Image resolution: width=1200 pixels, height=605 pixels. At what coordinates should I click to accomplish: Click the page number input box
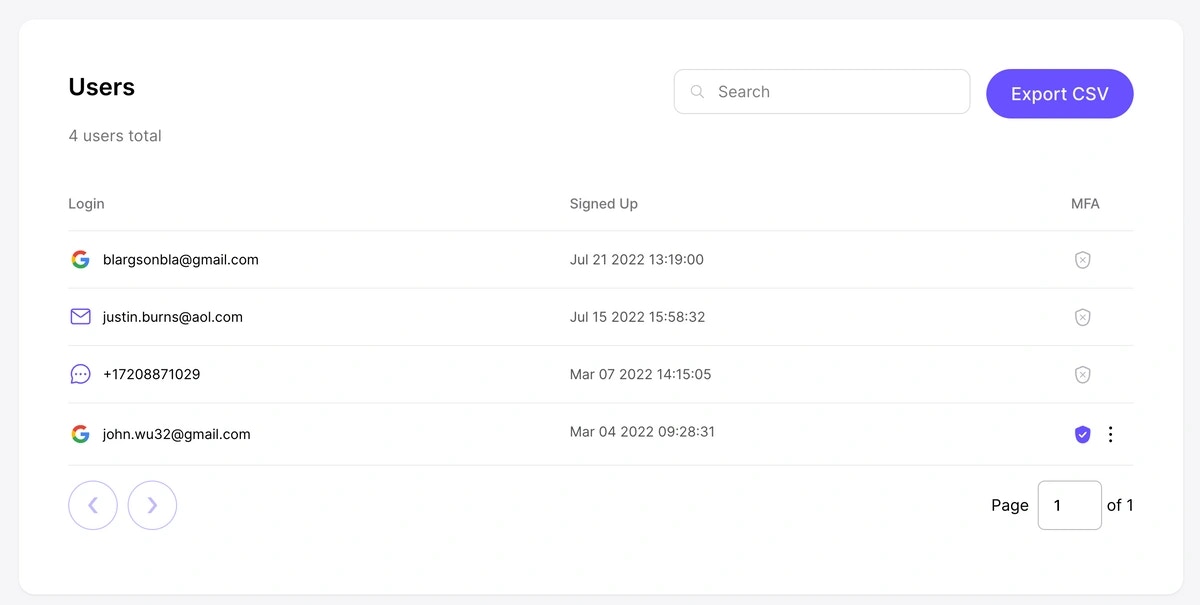tap(1070, 505)
